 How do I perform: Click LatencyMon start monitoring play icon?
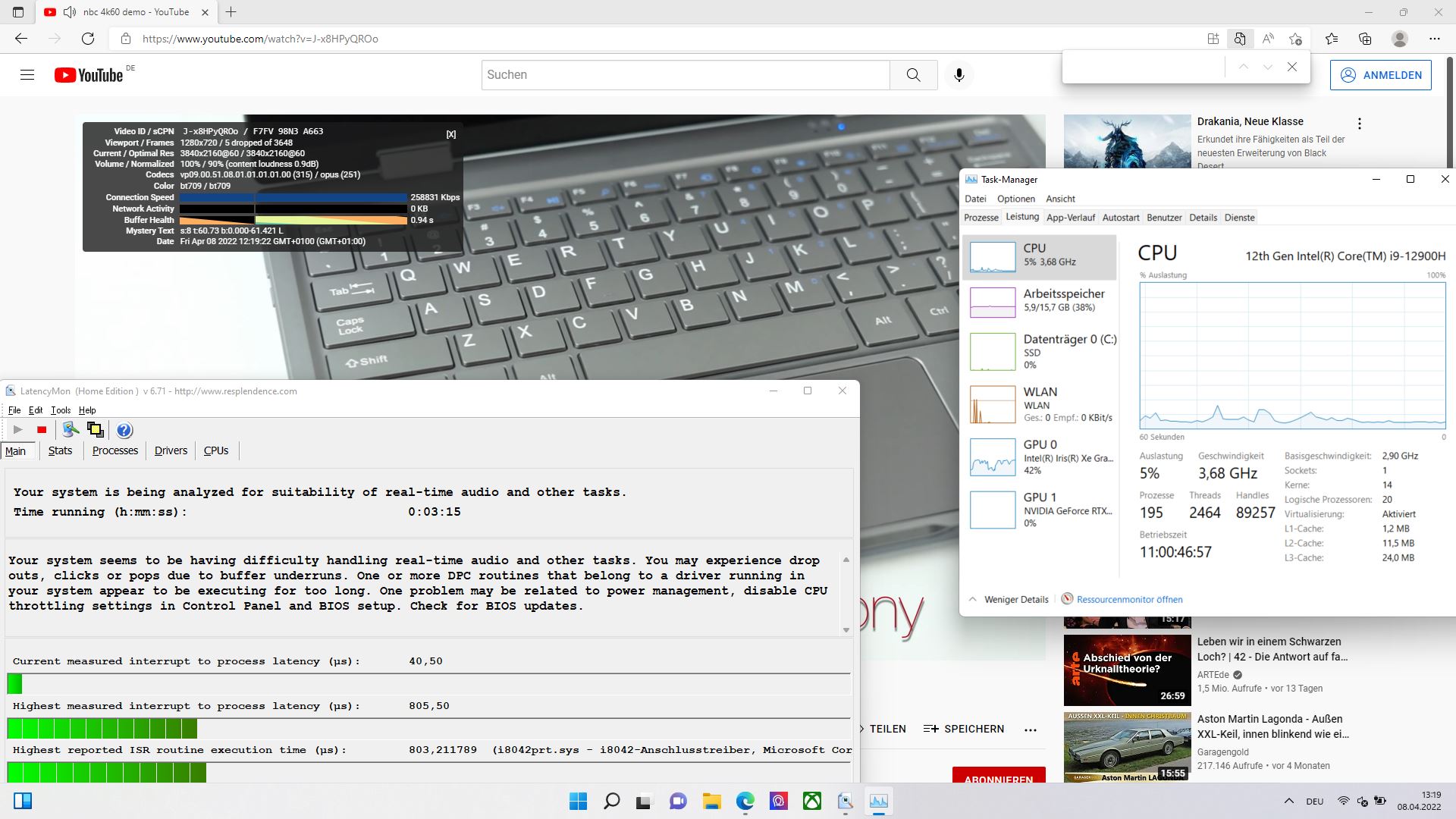pyautogui.click(x=18, y=430)
